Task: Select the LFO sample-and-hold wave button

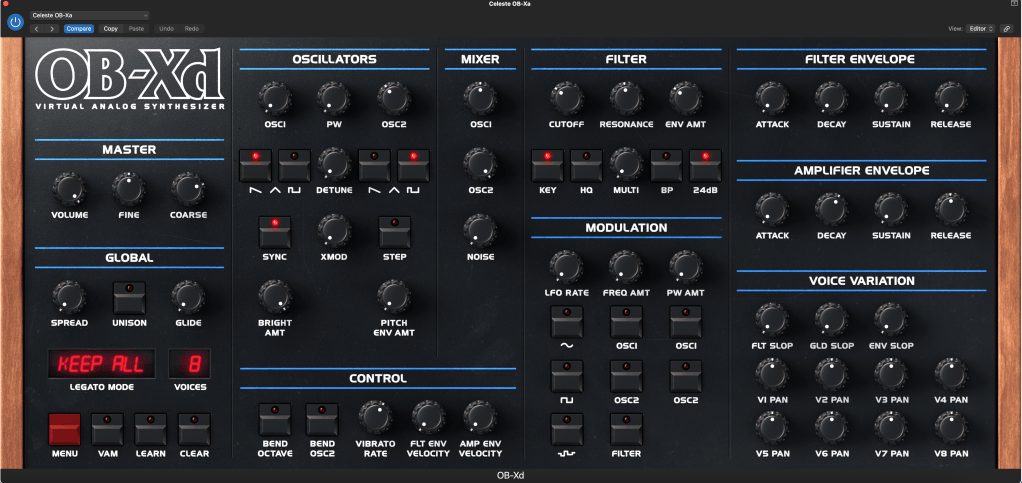Action: click(x=565, y=432)
